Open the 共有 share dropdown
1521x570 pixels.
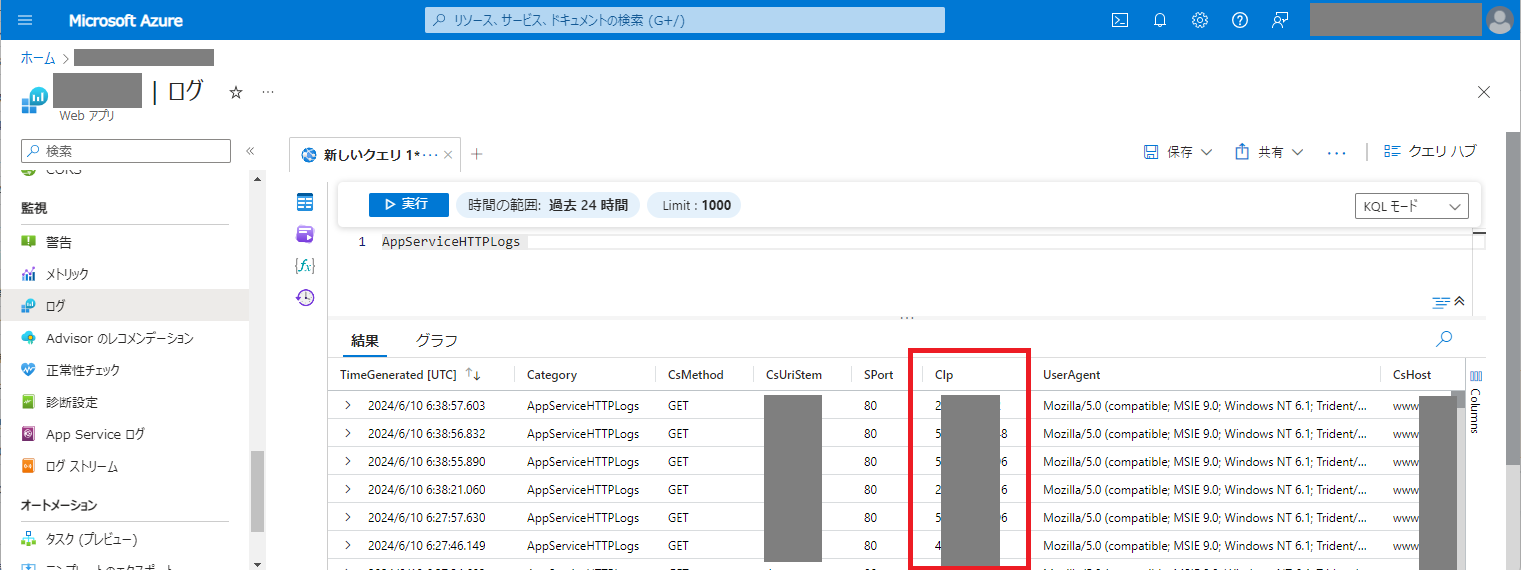click(x=1270, y=152)
